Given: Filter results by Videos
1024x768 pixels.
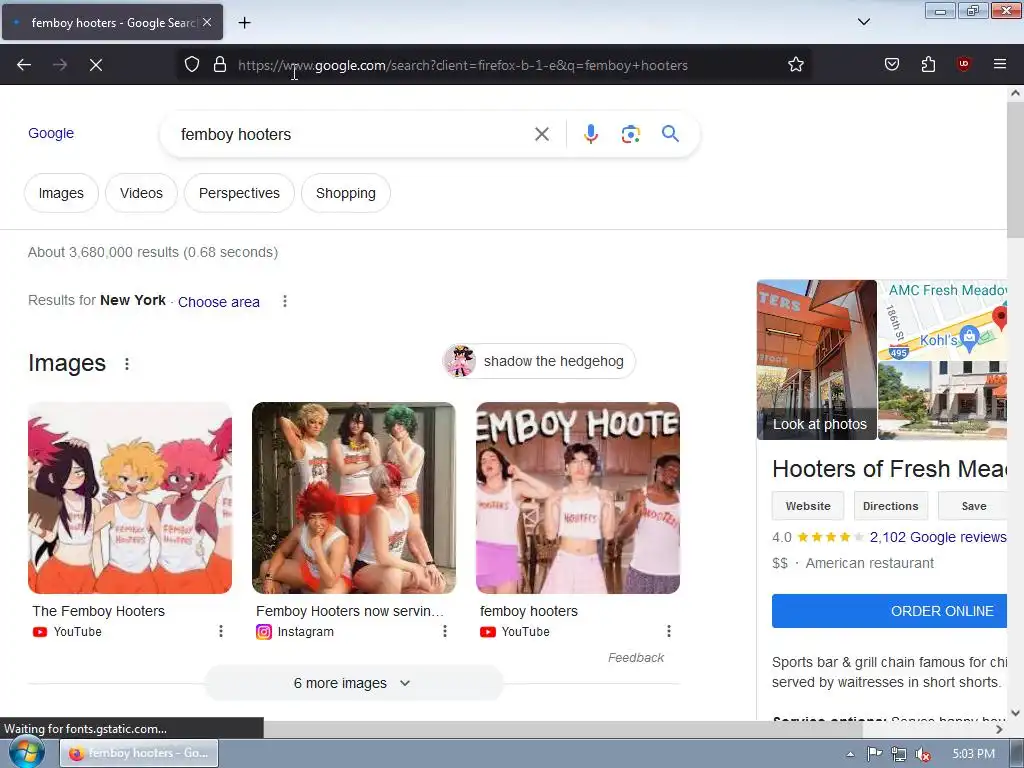Looking at the screenshot, I should coord(141,193).
